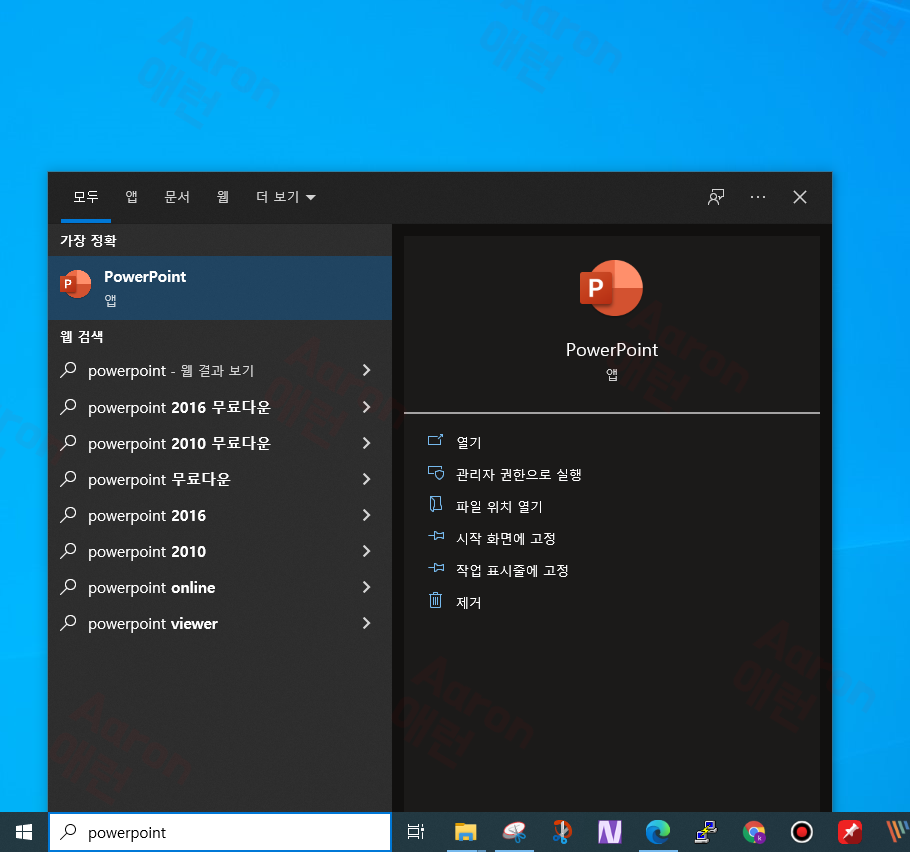910x852 pixels.
Task: Choose 제거 to uninstall PowerPoint
Action: point(468,602)
